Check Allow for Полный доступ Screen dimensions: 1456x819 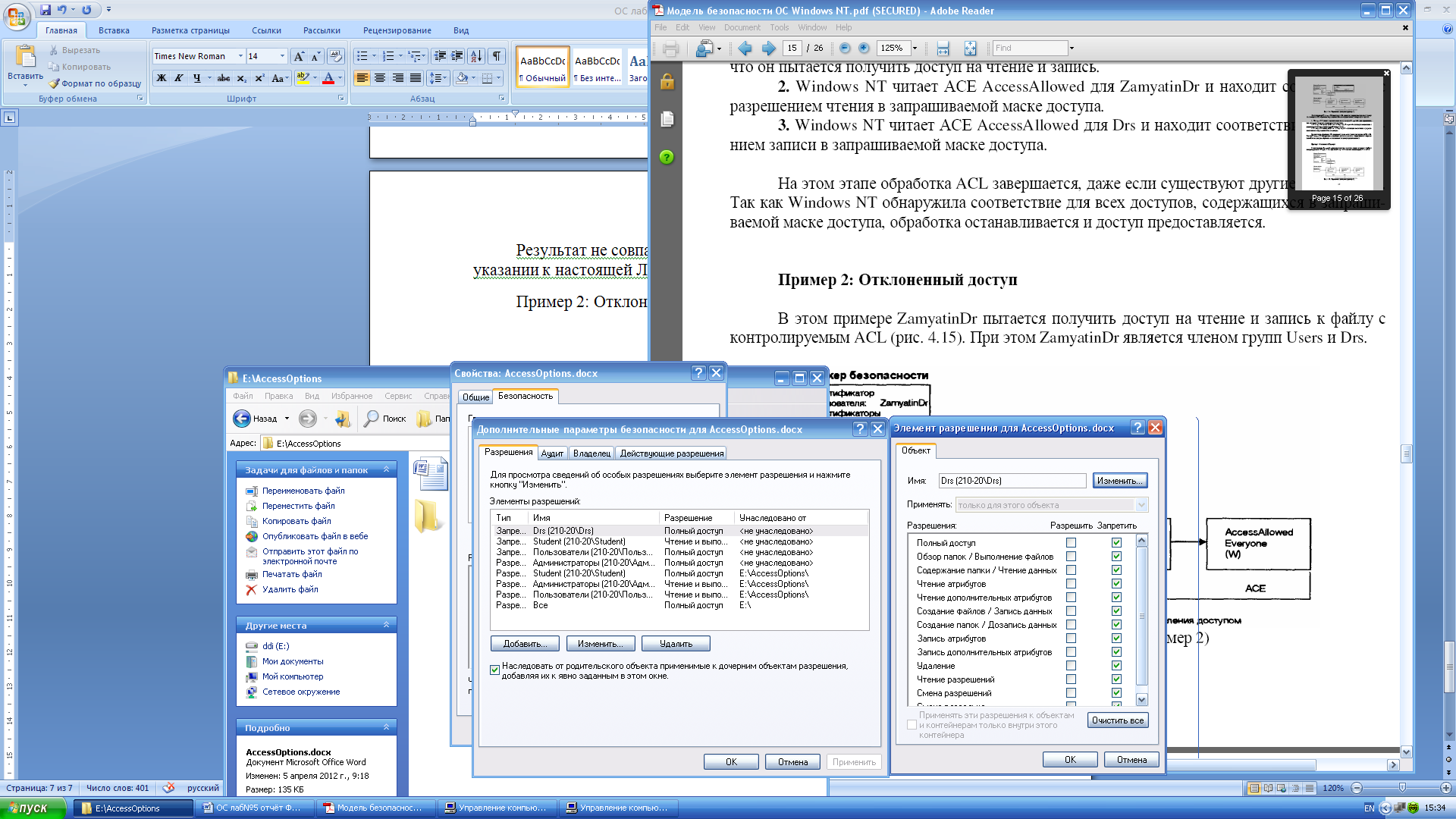(1071, 543)
